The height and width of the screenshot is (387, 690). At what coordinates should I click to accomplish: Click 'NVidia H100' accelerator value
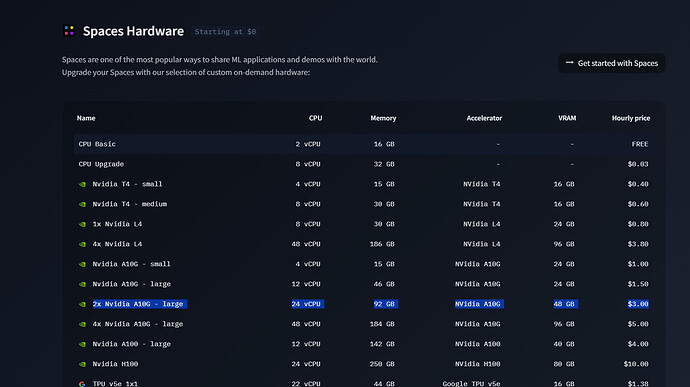point(477,364)
